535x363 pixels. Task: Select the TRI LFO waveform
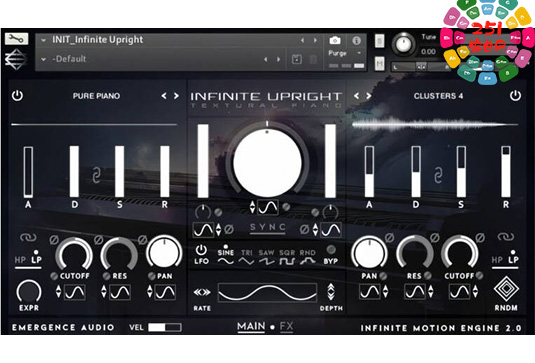point(246,258)
